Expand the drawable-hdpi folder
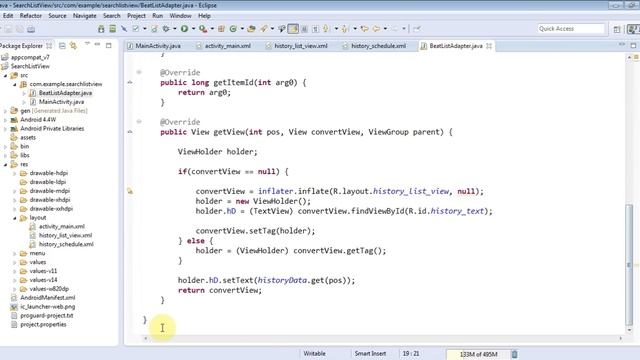Image resolution: width=640 pixels, height=360 pixels. click(15, 173)
